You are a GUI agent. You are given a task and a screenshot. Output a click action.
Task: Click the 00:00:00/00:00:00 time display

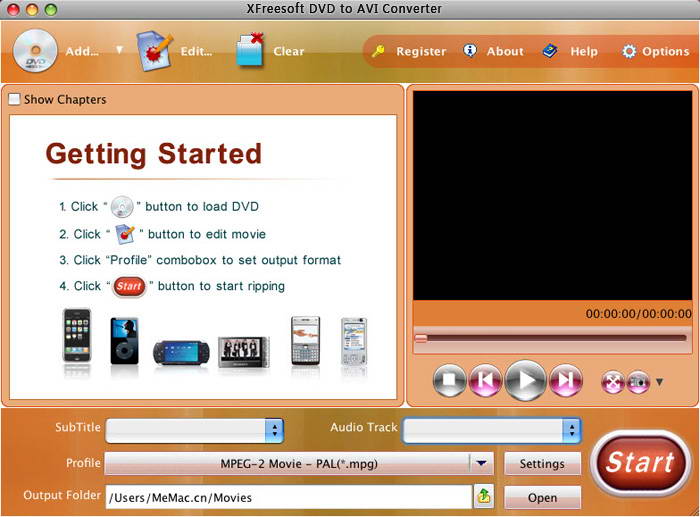pos(638,314)
